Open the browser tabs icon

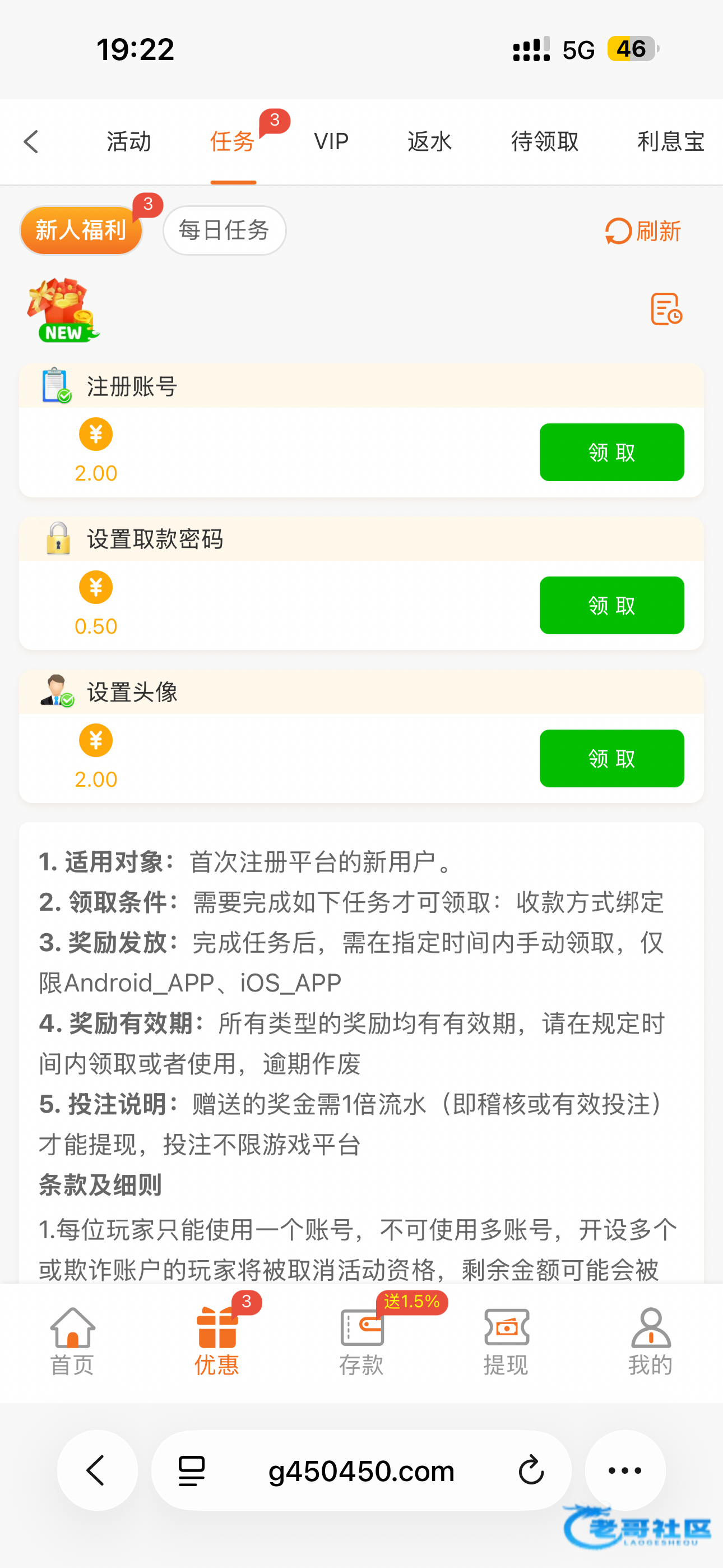tap(192, 1470)
